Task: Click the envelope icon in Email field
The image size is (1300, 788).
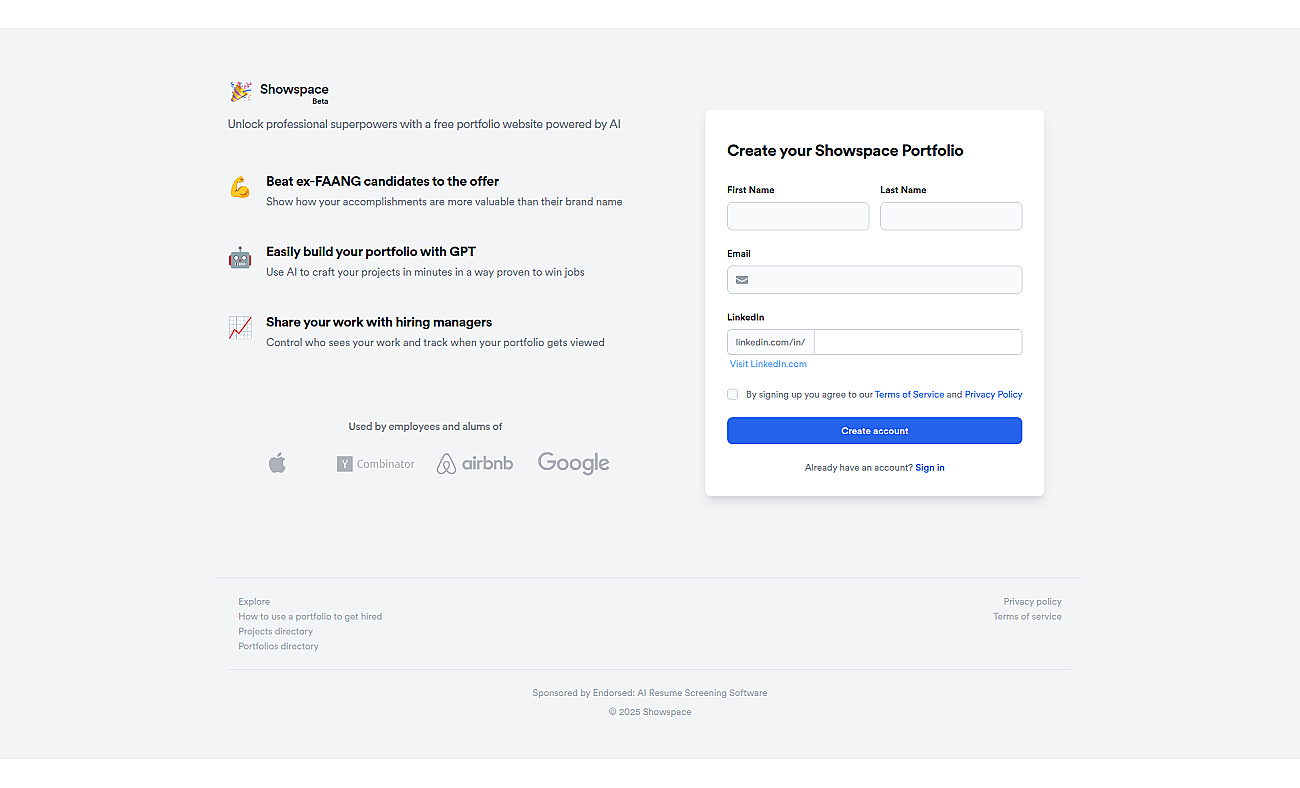Action: [x=742, y=280]
